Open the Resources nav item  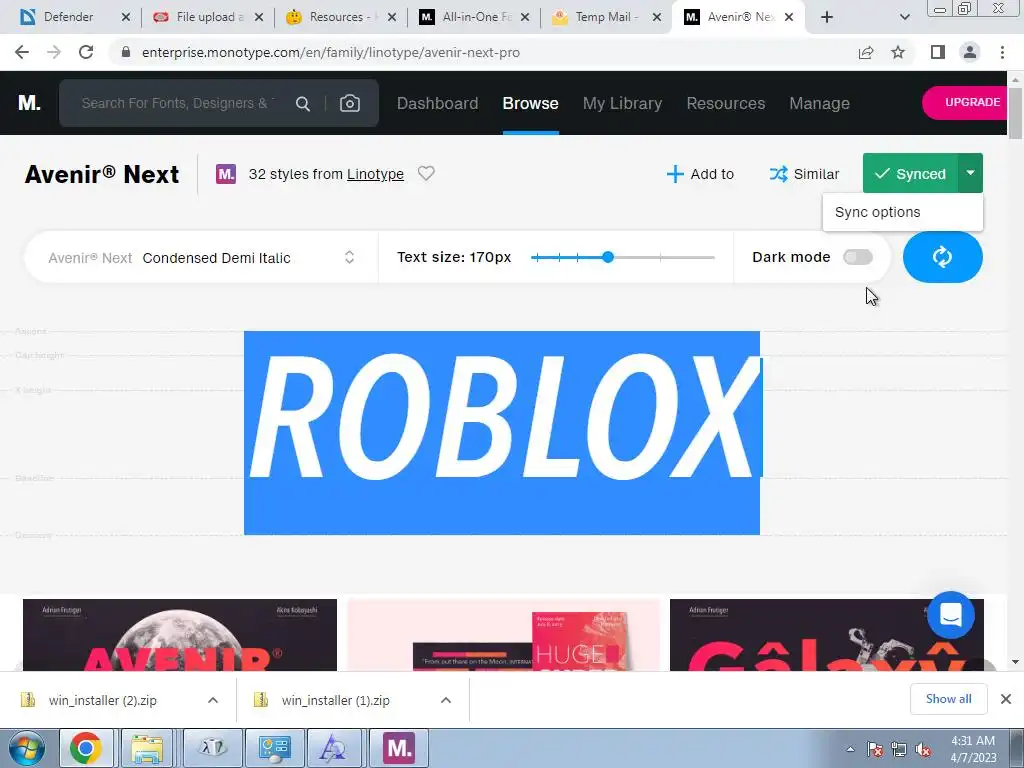tap(726, 103)
